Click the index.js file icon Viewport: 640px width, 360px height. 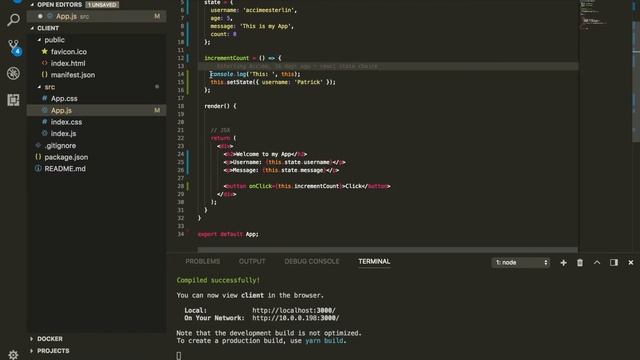point(44,133)
